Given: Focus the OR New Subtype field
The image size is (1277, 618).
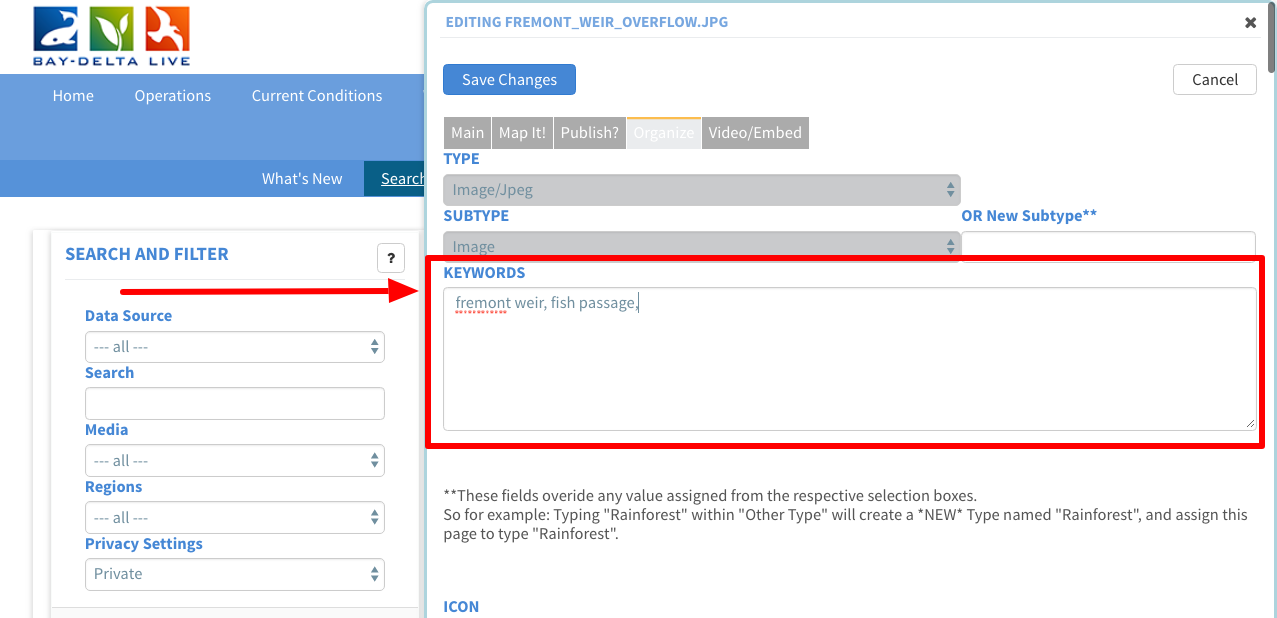Looking at the screenshot, I should pyautogui.click(x=1108, y=244).
